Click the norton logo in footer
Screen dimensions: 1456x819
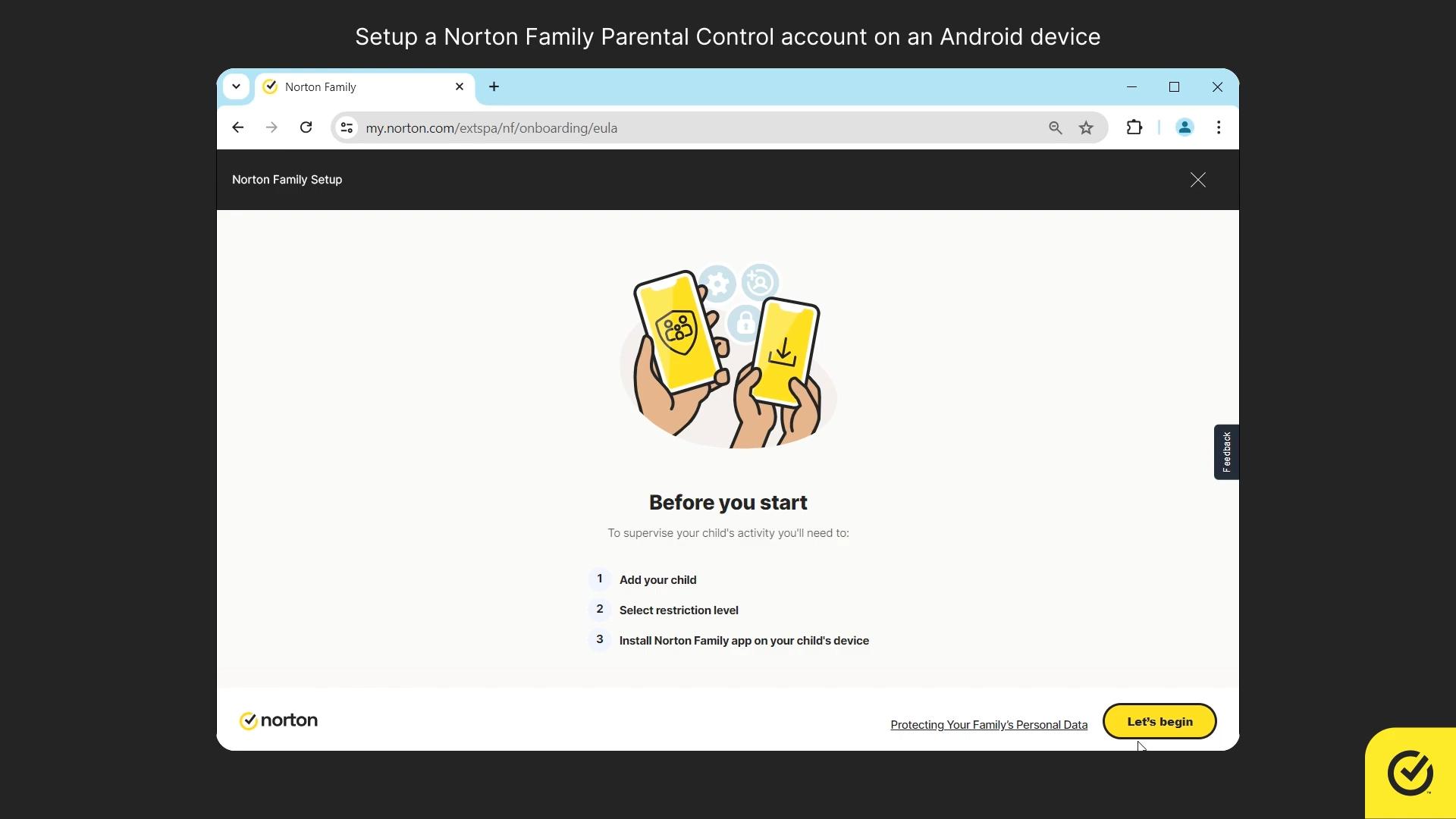click(x=278, y=720)
